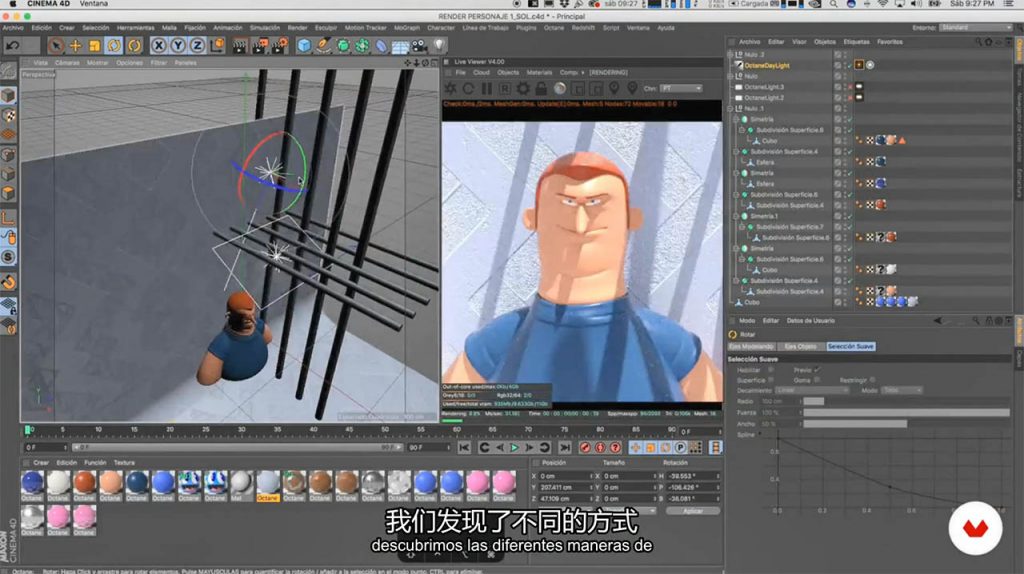Viewport: 1024px width, 574px height.
Task: Open Comp menu arrow in Live Viewer
Action: (x=582, y=72)
